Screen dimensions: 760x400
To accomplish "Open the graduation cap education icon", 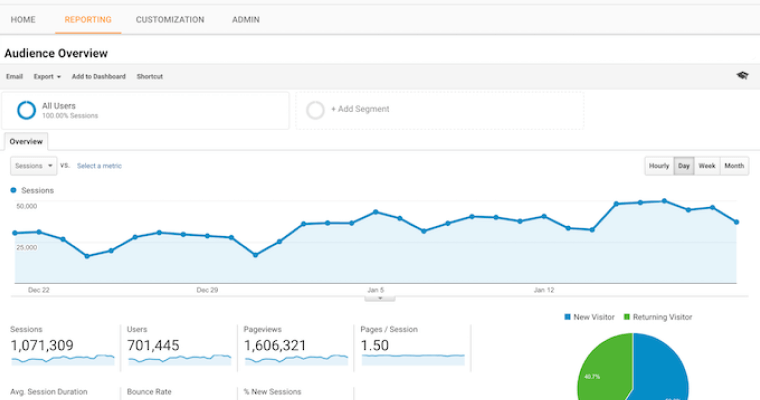I will [742, 76].
